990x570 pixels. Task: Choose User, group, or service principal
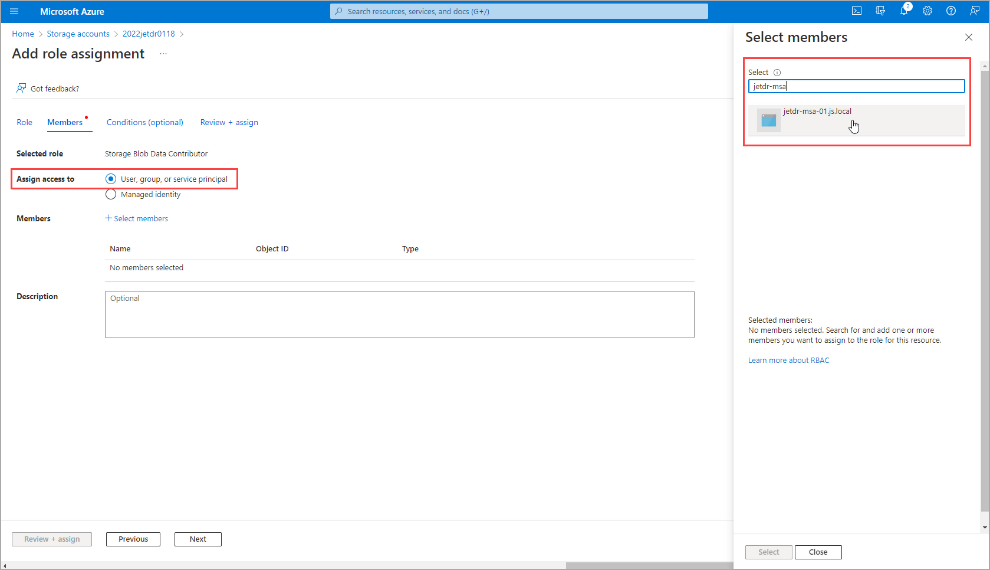point(111,179)
